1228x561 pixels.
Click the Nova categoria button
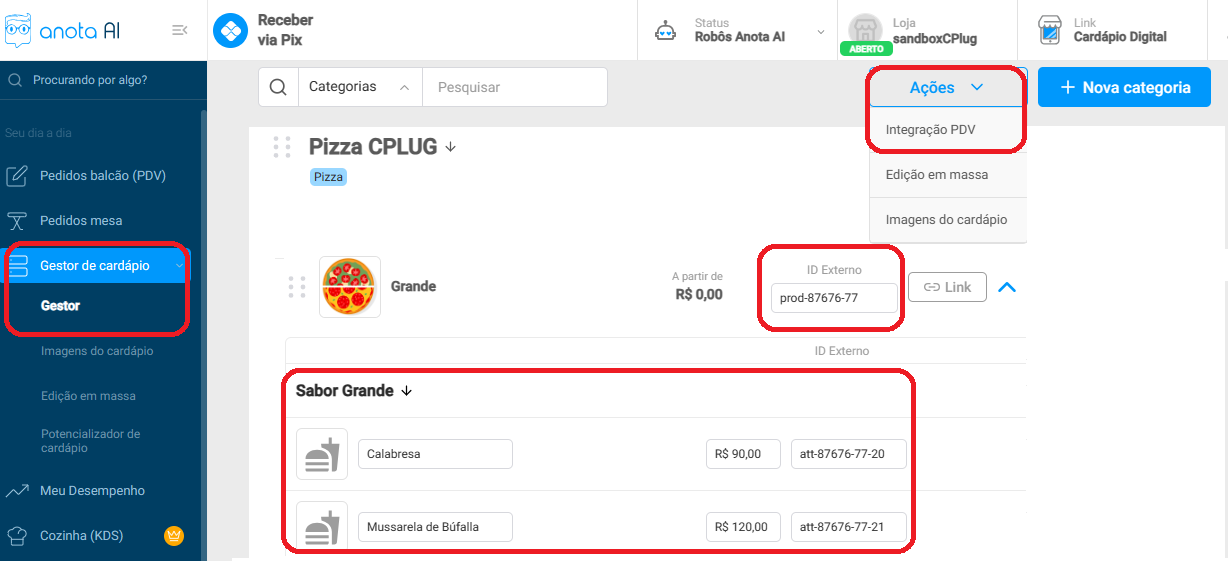[x=1125, y=88]
